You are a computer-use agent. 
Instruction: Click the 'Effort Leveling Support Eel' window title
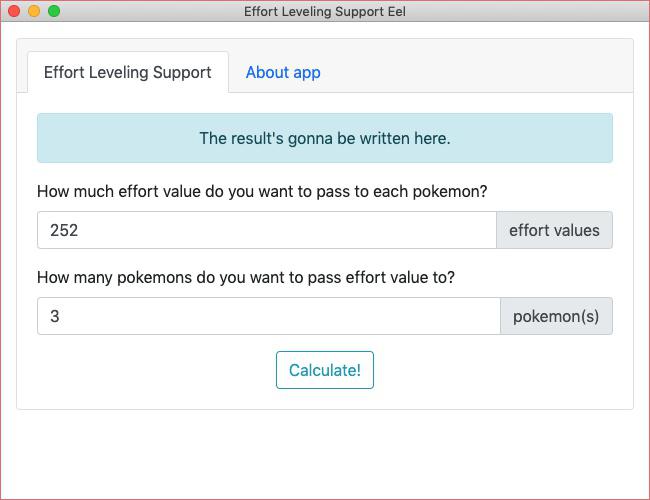pos(325,11)
